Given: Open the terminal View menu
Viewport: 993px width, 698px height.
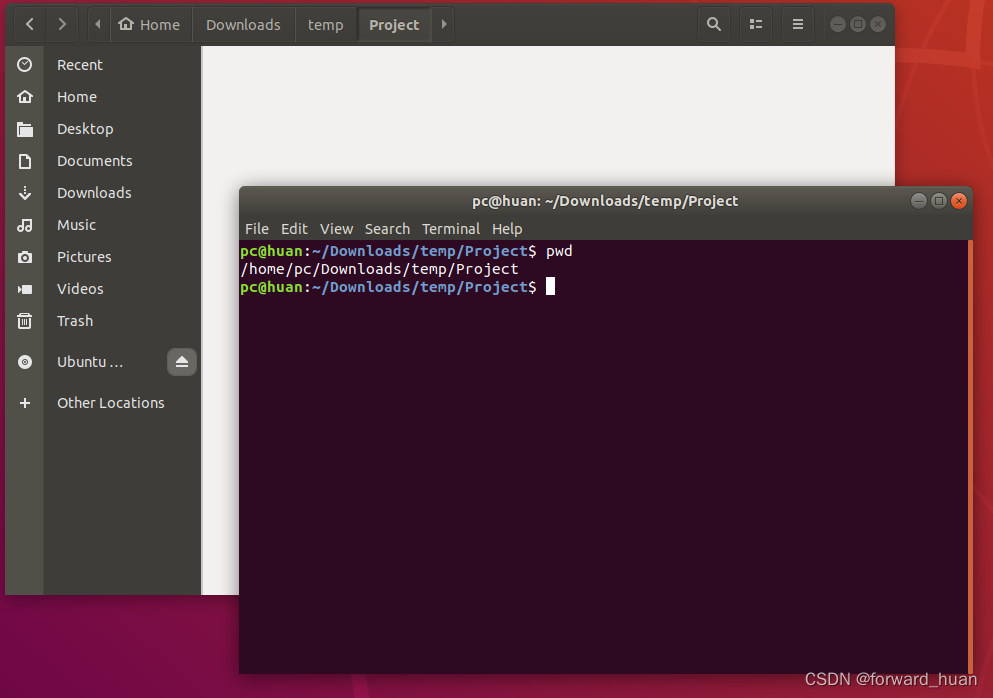Looking at the screenshot, I should tap(336, 229).
